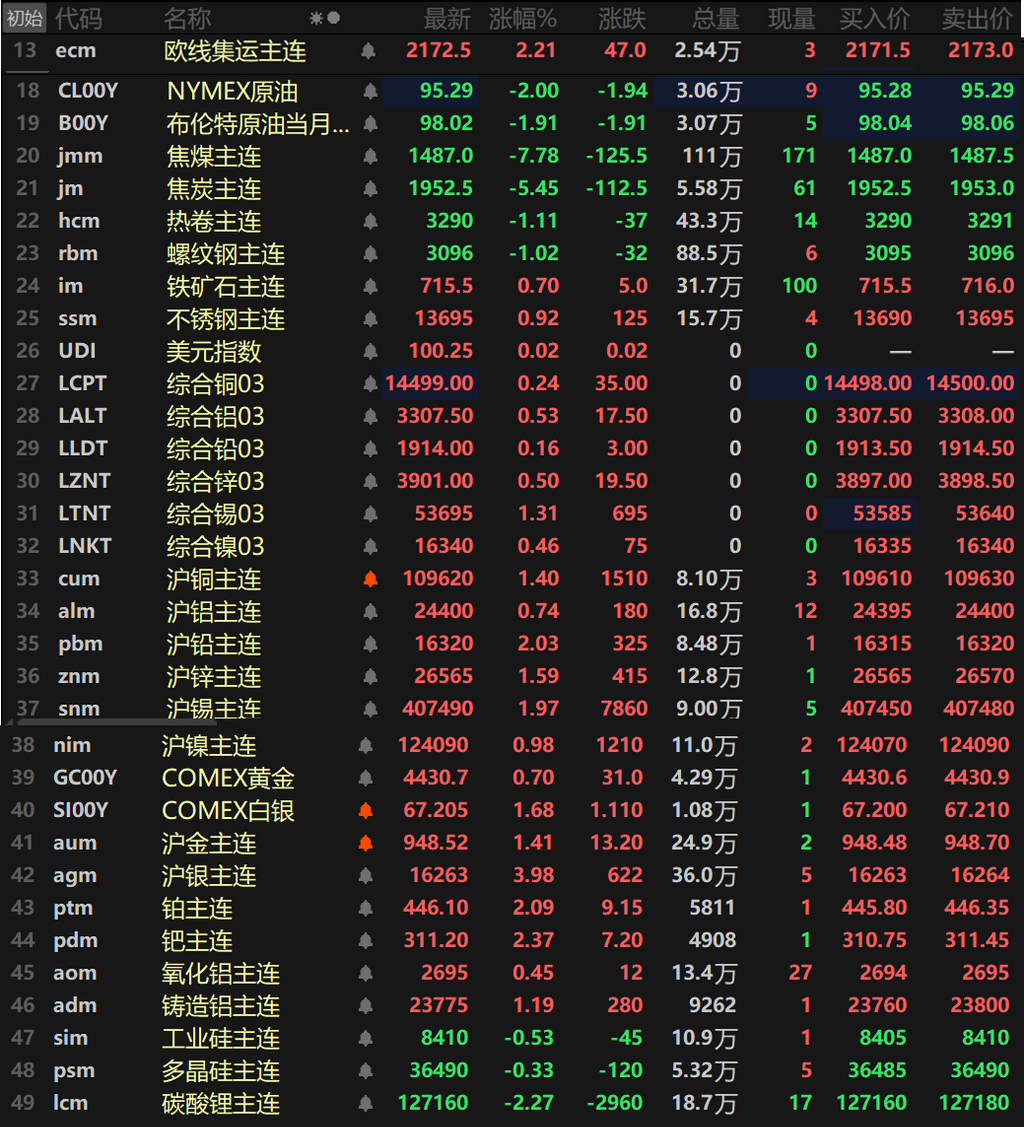Click the latest price 95.29 for CL00Y
This screenshot has width=1024, height=1127.
click(446, 91)
